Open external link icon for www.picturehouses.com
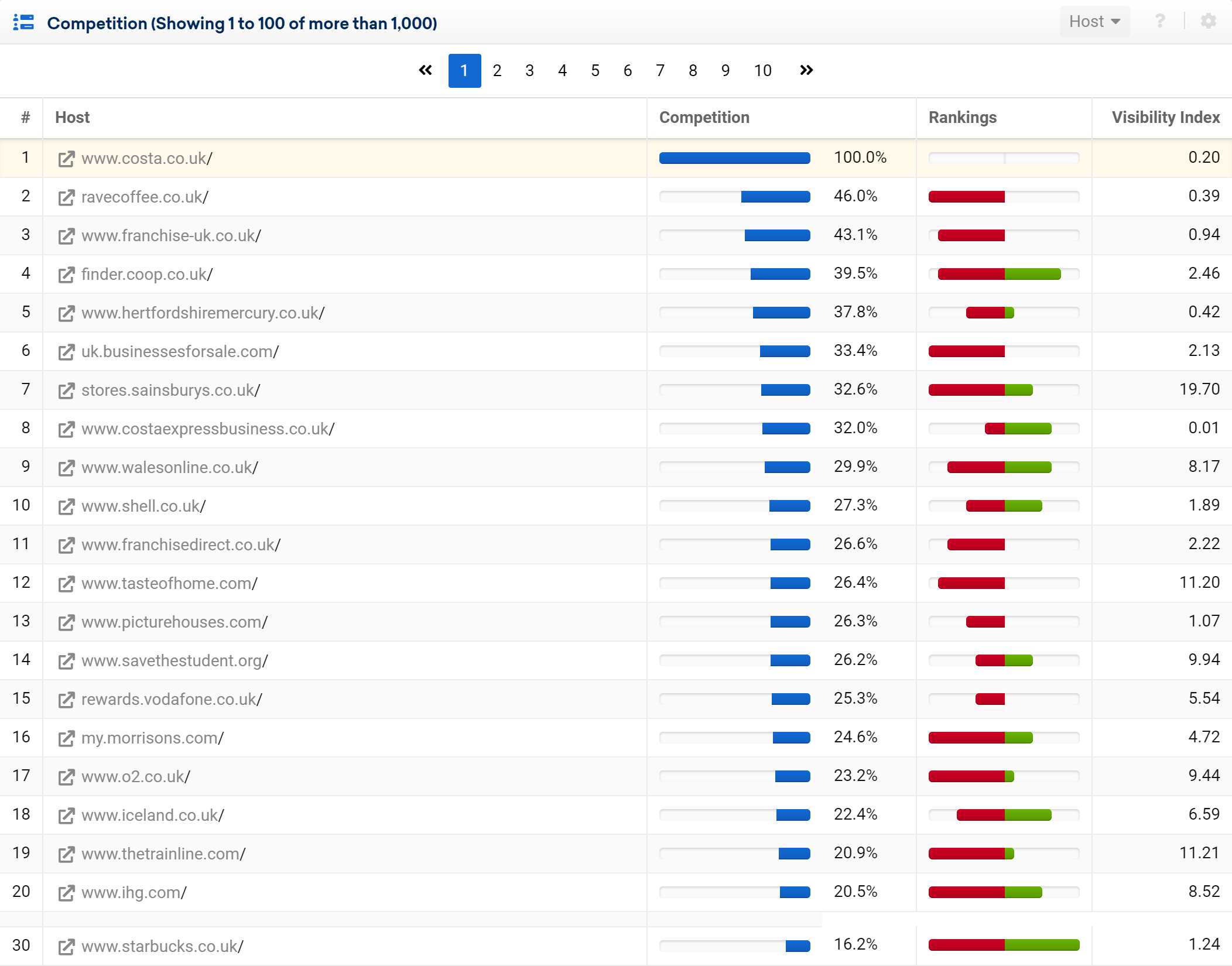The image size is (1232, 966). (67, 622)
